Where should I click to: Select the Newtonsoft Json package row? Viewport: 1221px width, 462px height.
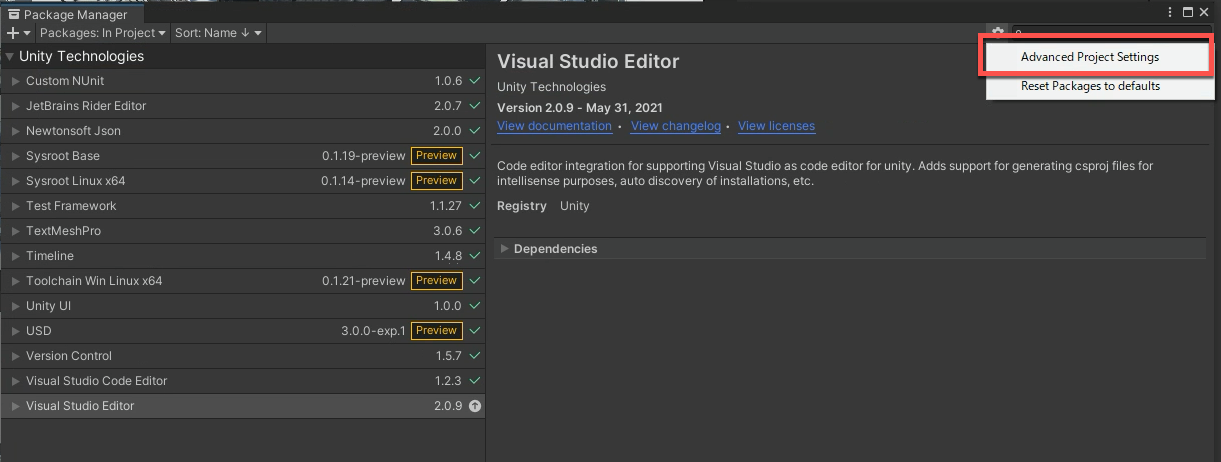[200, 131]
